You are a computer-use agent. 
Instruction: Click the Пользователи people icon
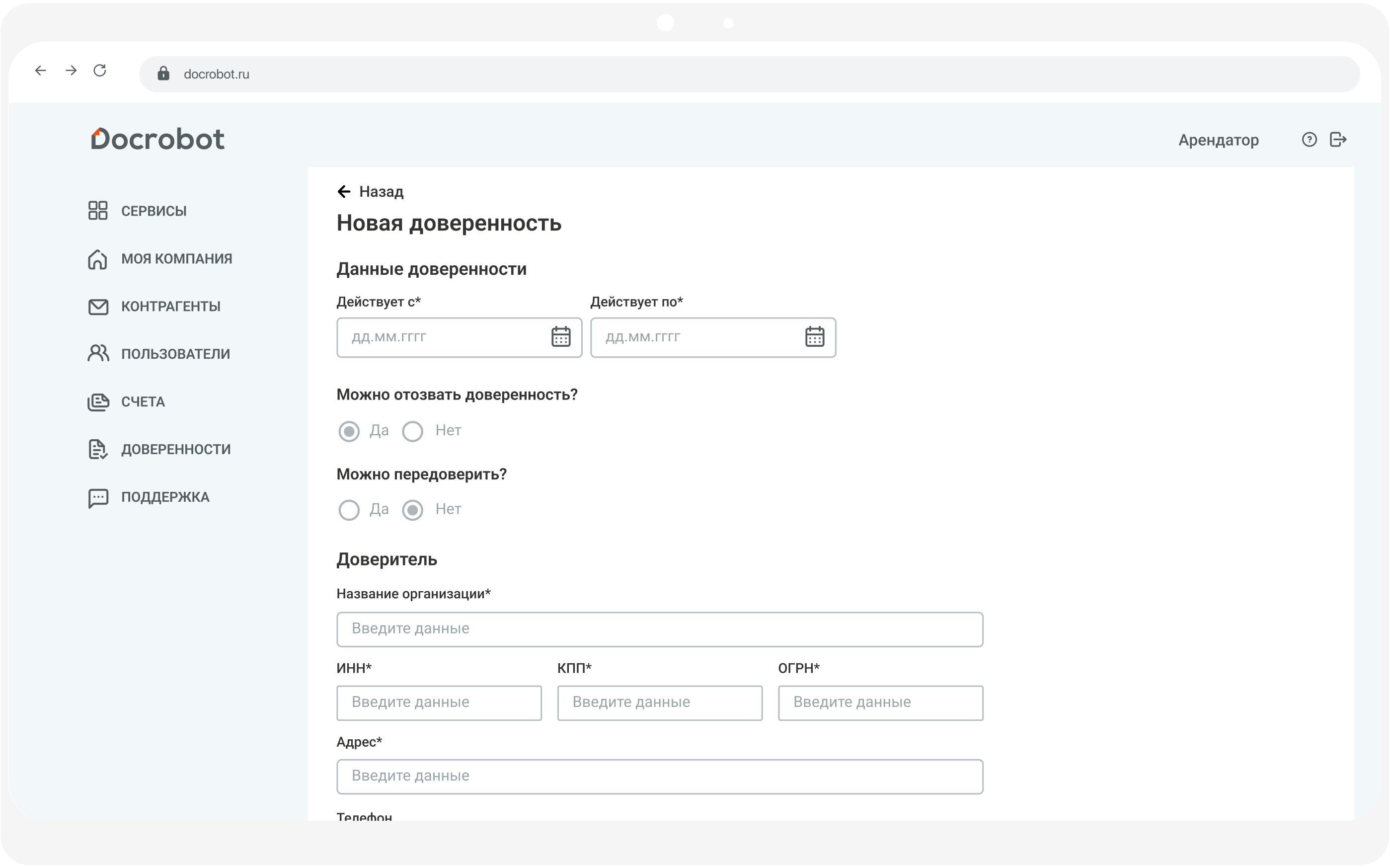click(98, 354)
